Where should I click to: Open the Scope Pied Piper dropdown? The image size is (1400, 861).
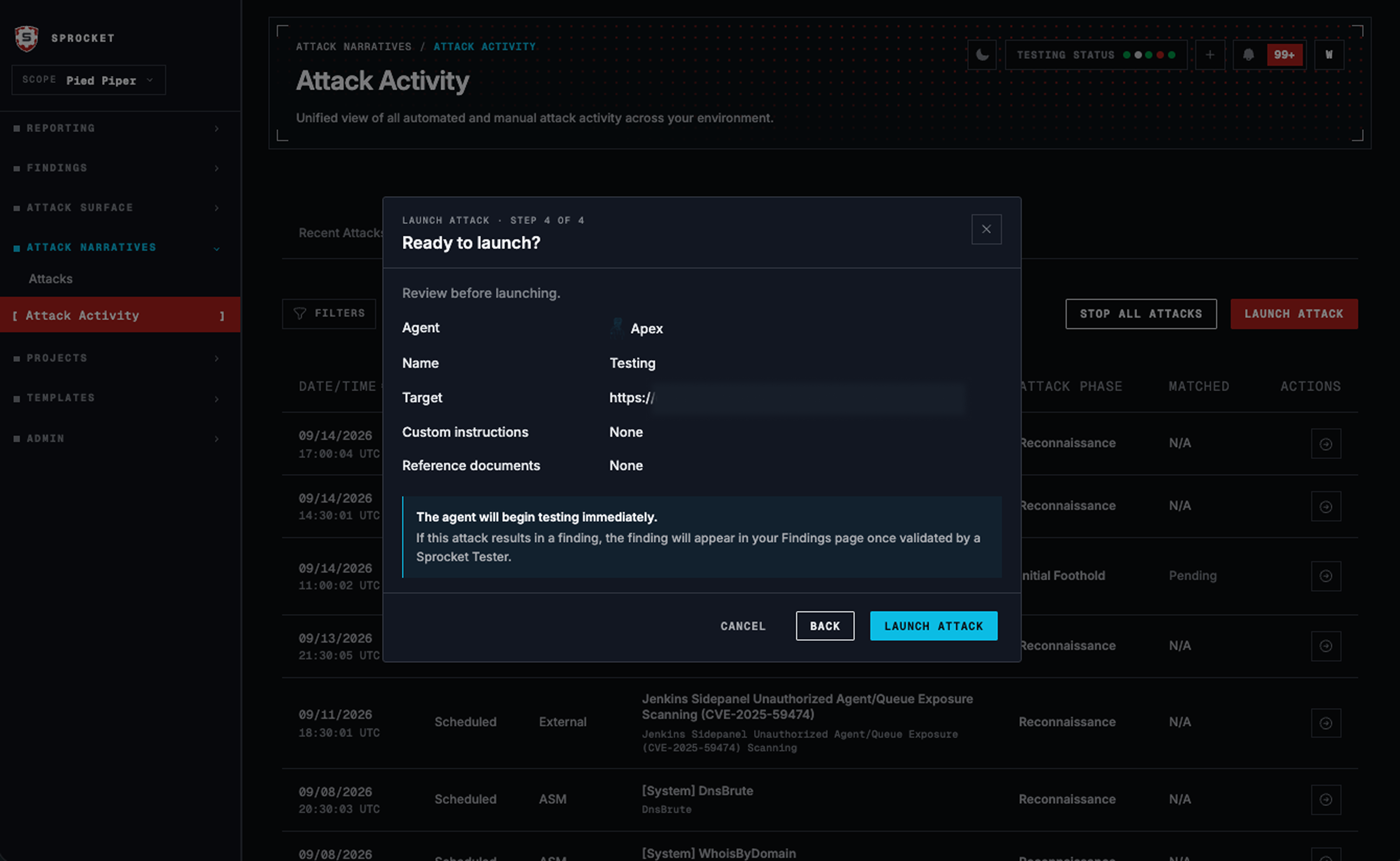click(88, 80)
